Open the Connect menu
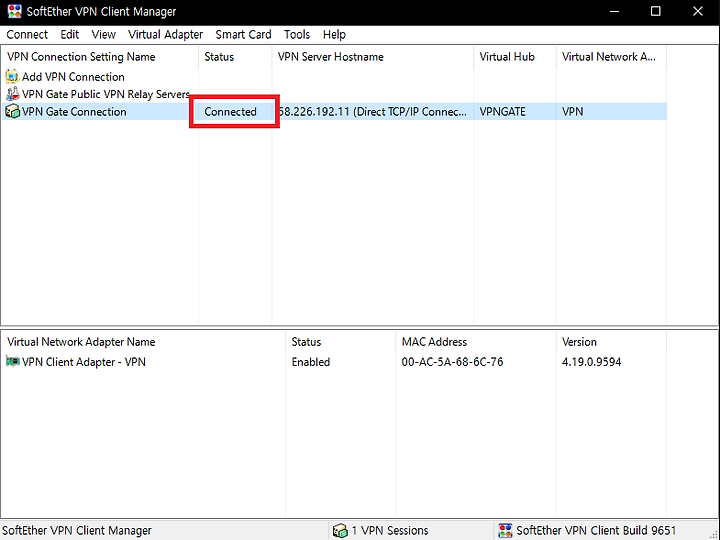 tap(27, 34)
